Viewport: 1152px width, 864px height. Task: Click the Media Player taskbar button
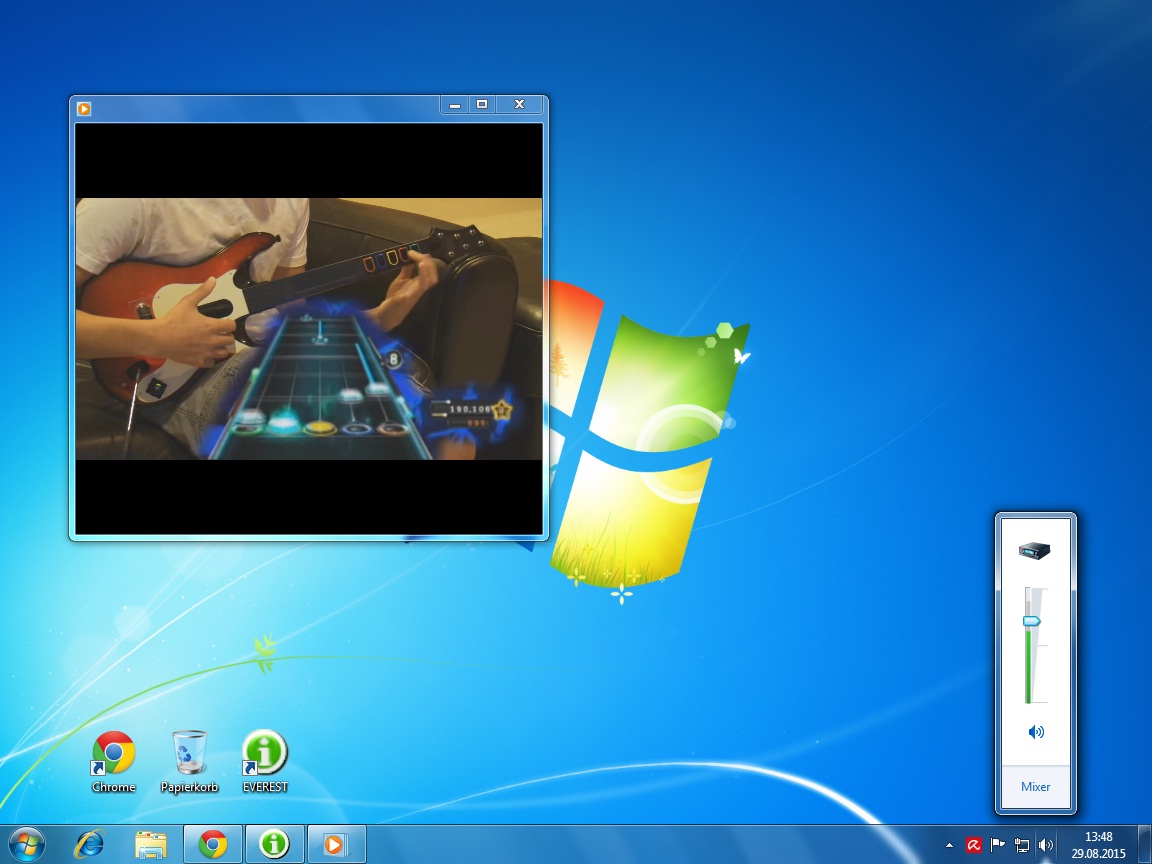click(336, 845)
